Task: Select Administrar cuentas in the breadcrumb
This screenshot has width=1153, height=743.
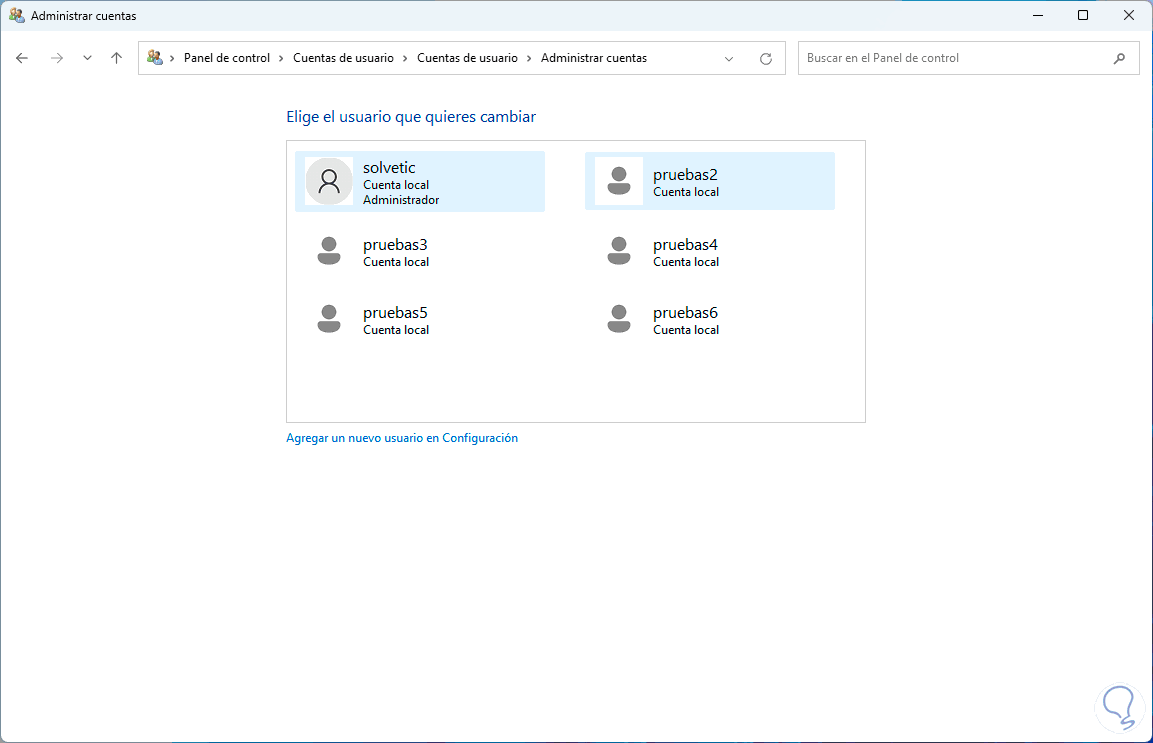Action: click(592, 58)
